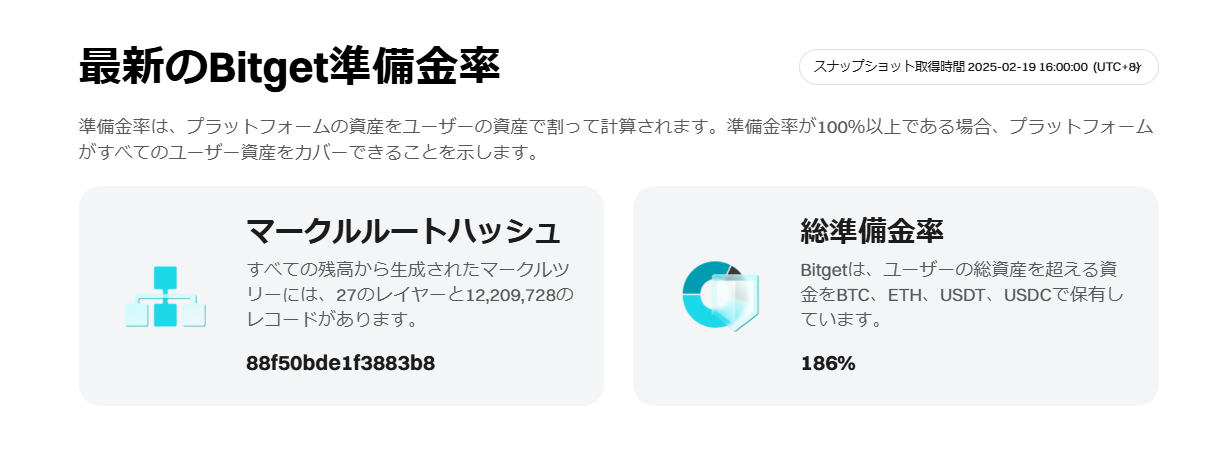Viewport: 1217px width, 452px height.
Task: Click the 186% reserve ratio value
Action: [x=828, y=363]
